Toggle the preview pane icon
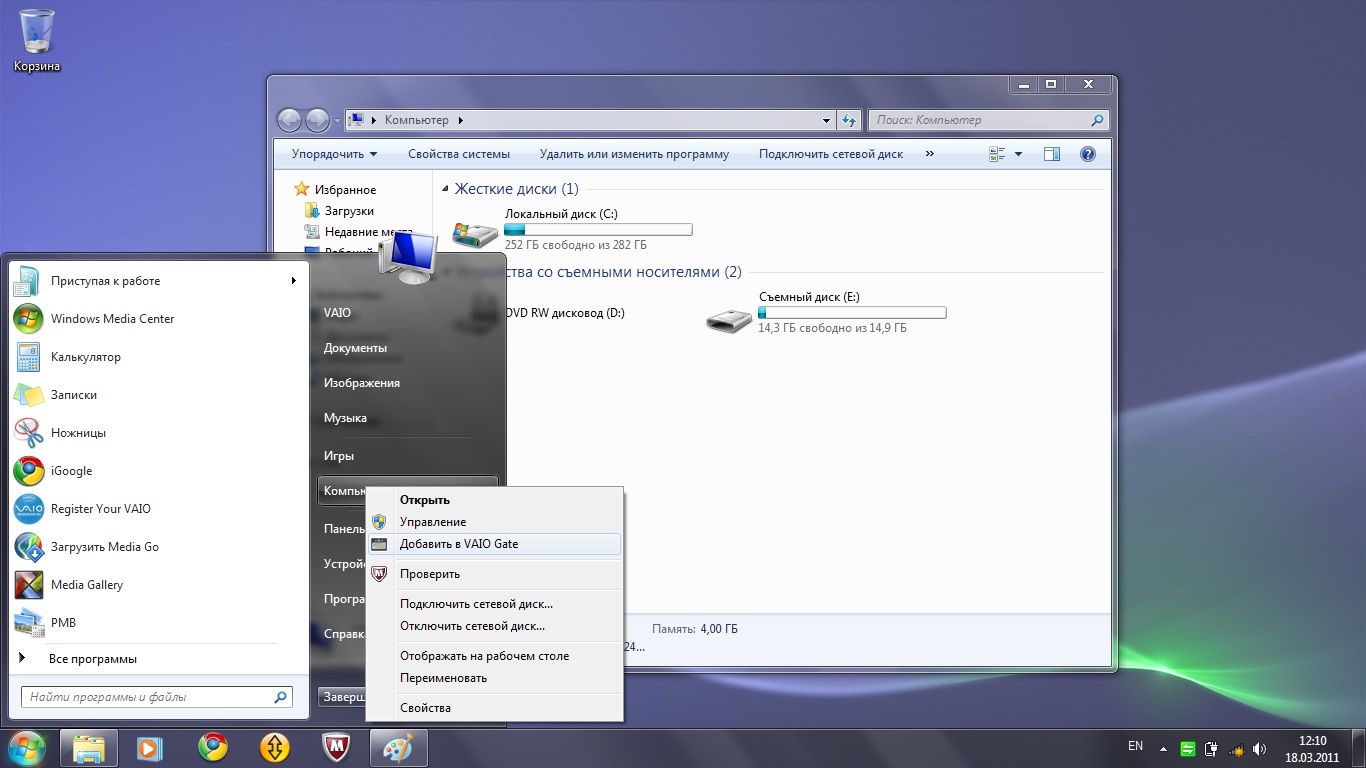This screenshot has width=1366, height=768. pyautogui.click(x=1051, y=154)
